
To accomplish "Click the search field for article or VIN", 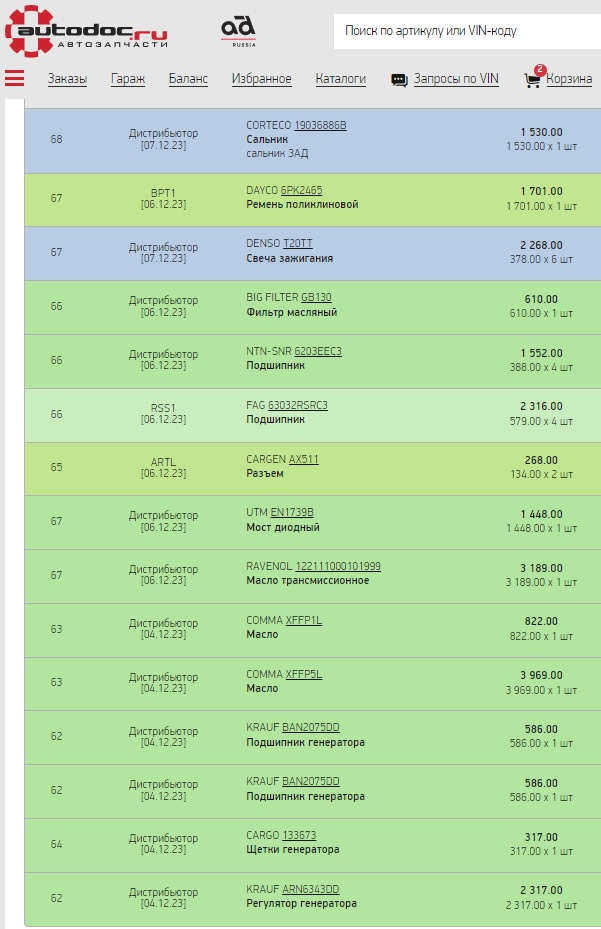I will pyautogui.click(x=467, y=31).
